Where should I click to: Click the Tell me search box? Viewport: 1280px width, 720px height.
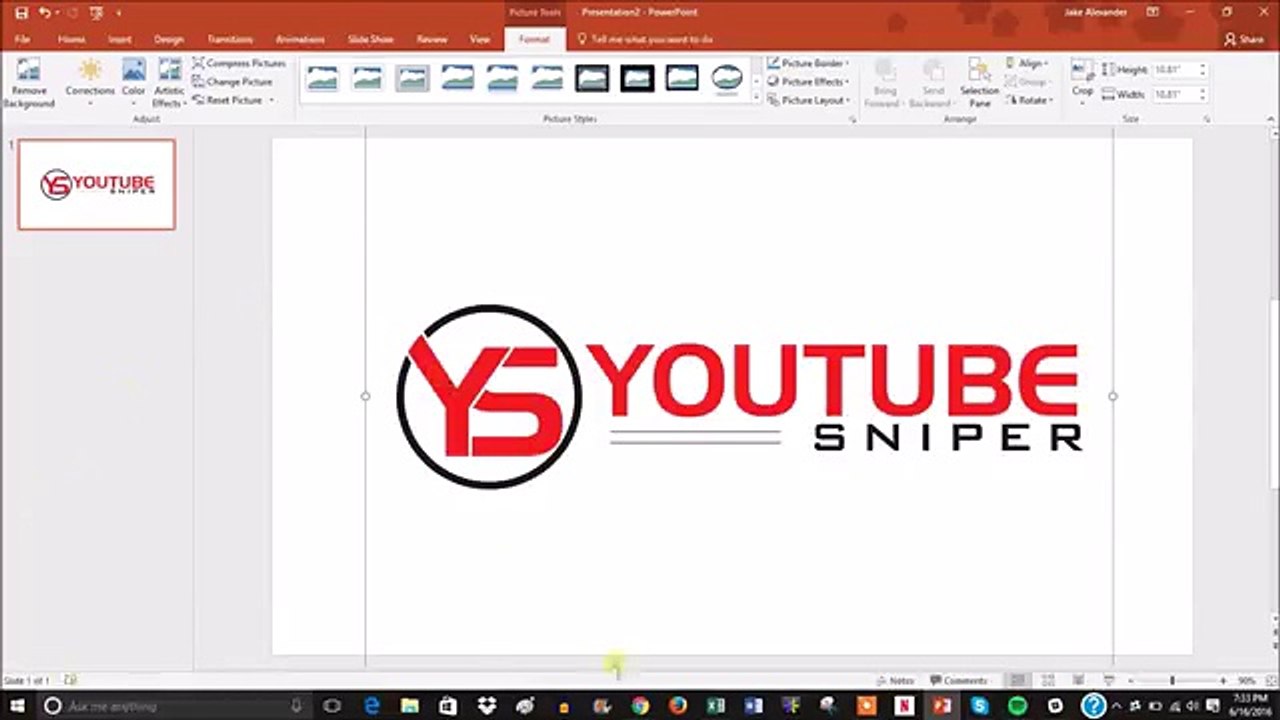point(646,39)
